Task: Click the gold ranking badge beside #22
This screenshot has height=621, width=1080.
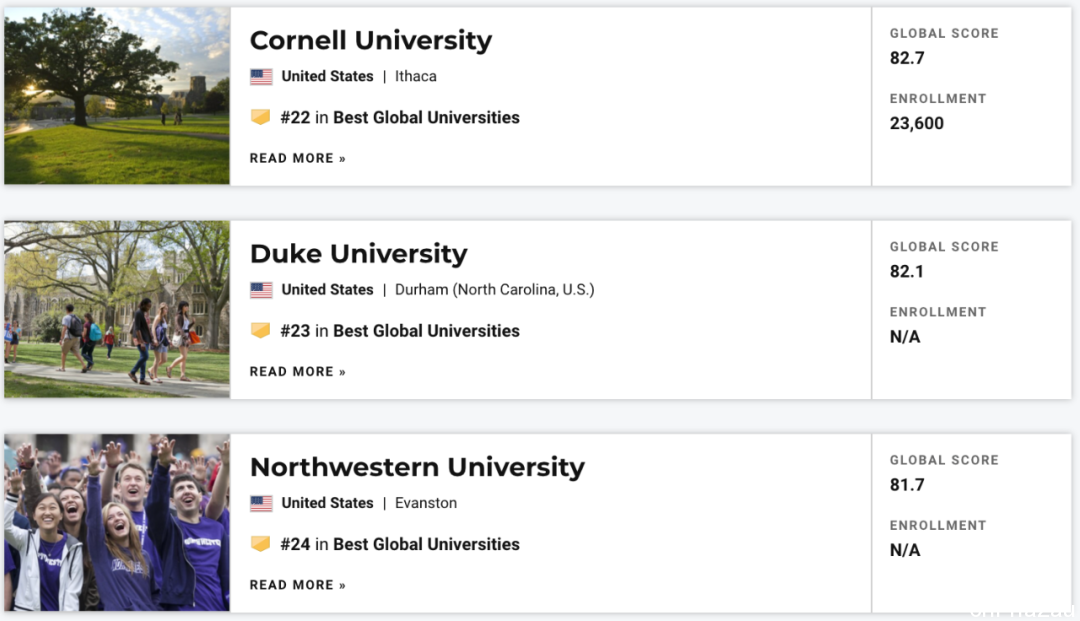Action: (x=260, y=117)
